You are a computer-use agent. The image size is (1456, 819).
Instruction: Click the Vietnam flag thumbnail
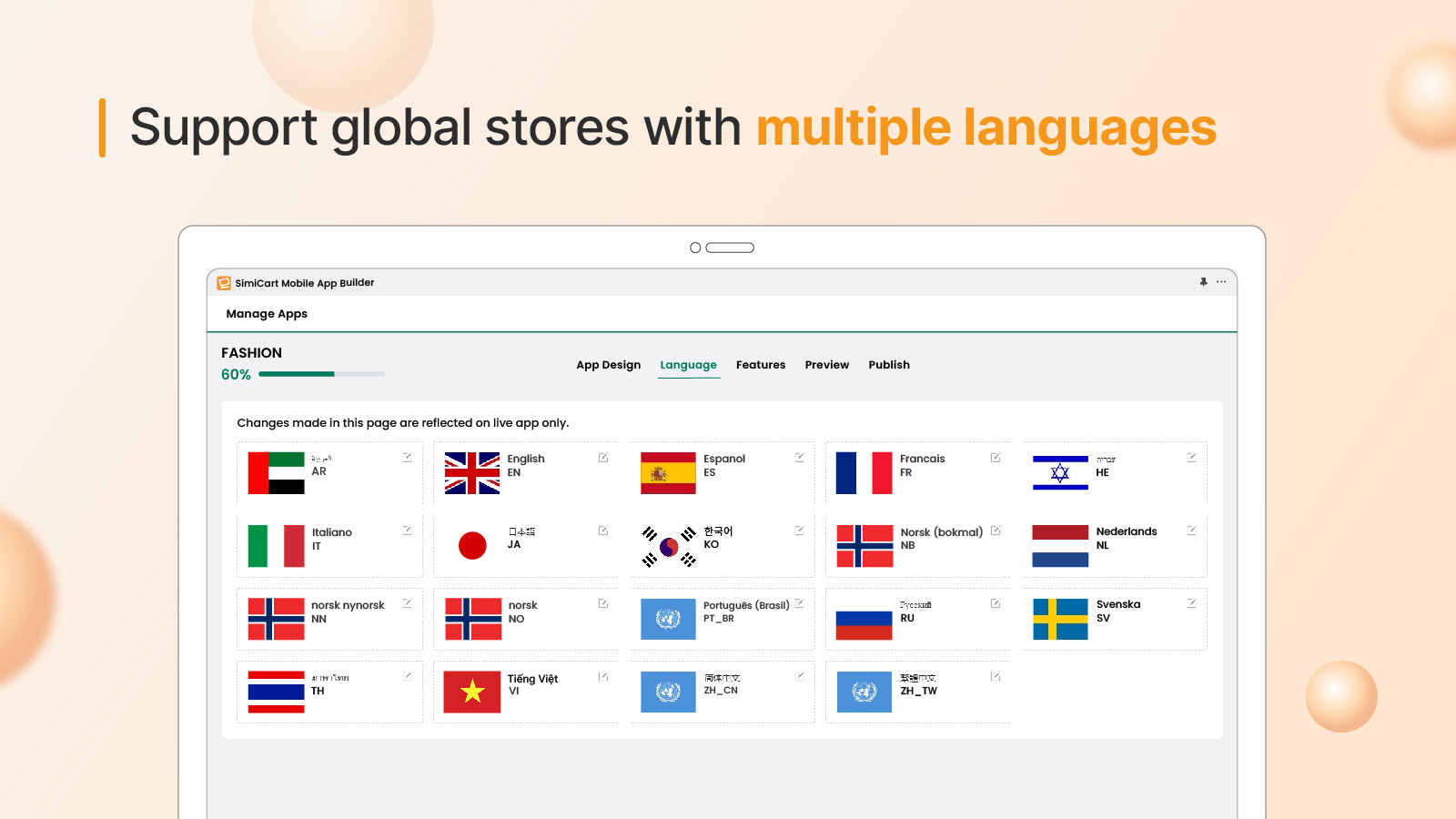click(472, 692)
